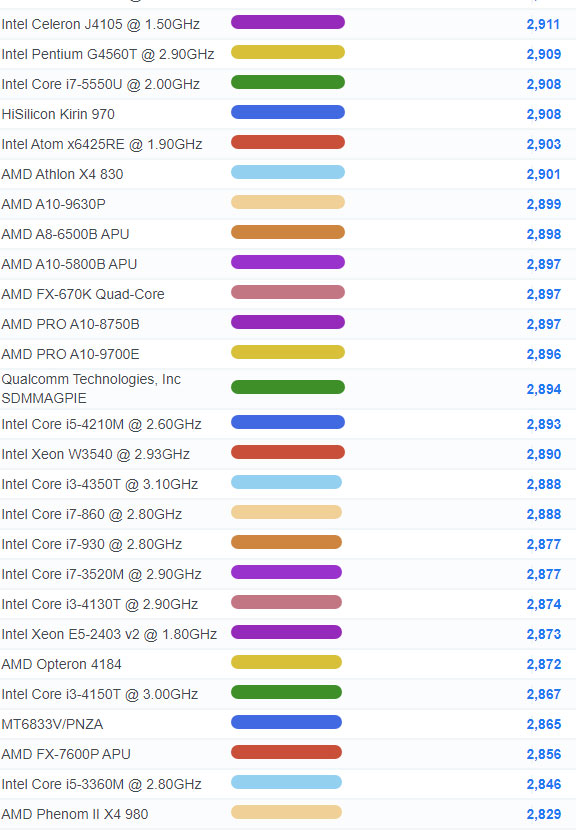This screenshot has height=830, width=576.
Task: Open the Intel Celeron J4105 @ 1.50GHz link
Action: tap(101, 24)
